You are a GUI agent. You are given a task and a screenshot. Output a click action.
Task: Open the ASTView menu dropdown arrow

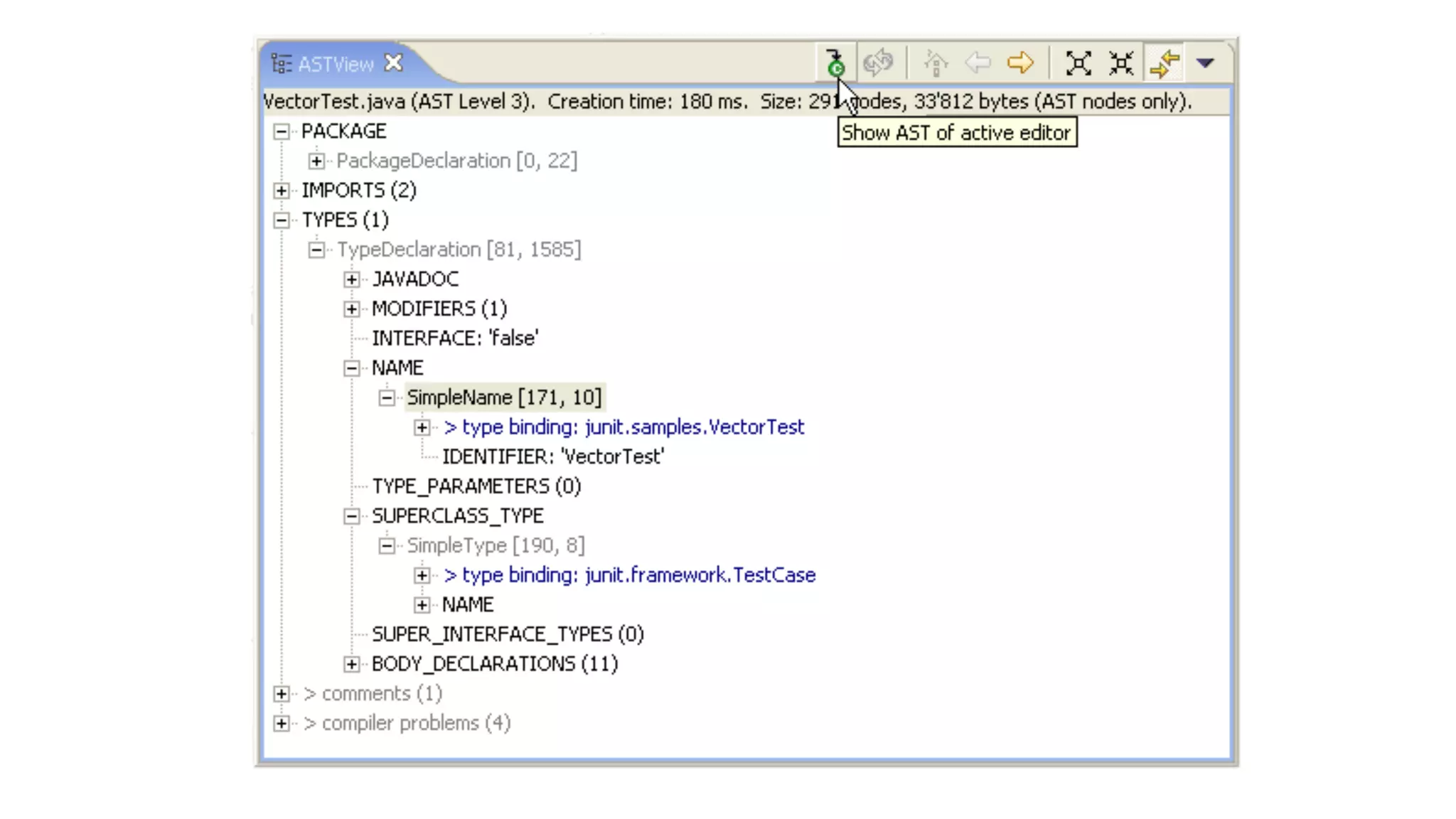pos(1205,63)
